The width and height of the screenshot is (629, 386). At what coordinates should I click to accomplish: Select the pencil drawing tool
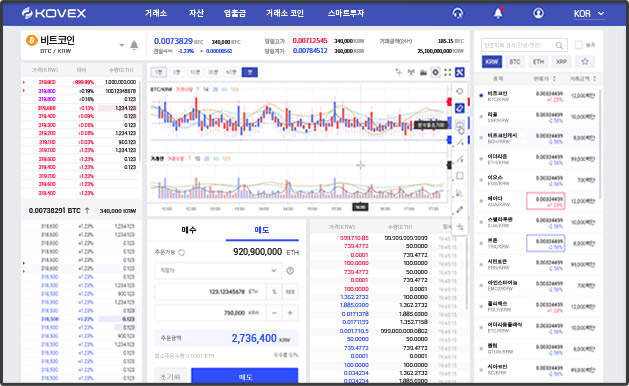pos(460,209)
